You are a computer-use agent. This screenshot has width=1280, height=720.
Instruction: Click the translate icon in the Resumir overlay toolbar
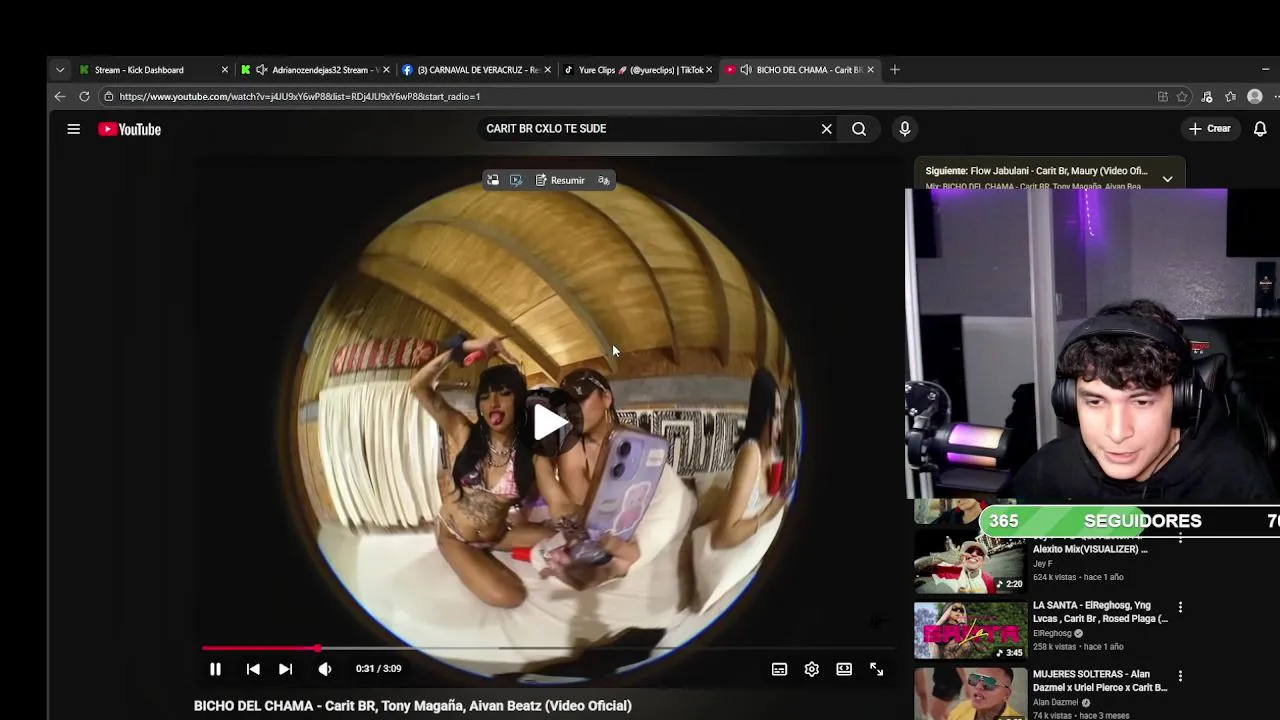pos(604,180)
